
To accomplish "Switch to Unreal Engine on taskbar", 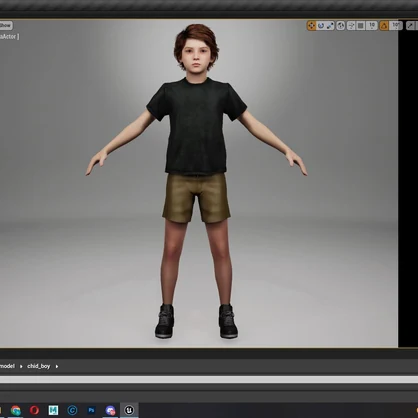I will 129,410.
